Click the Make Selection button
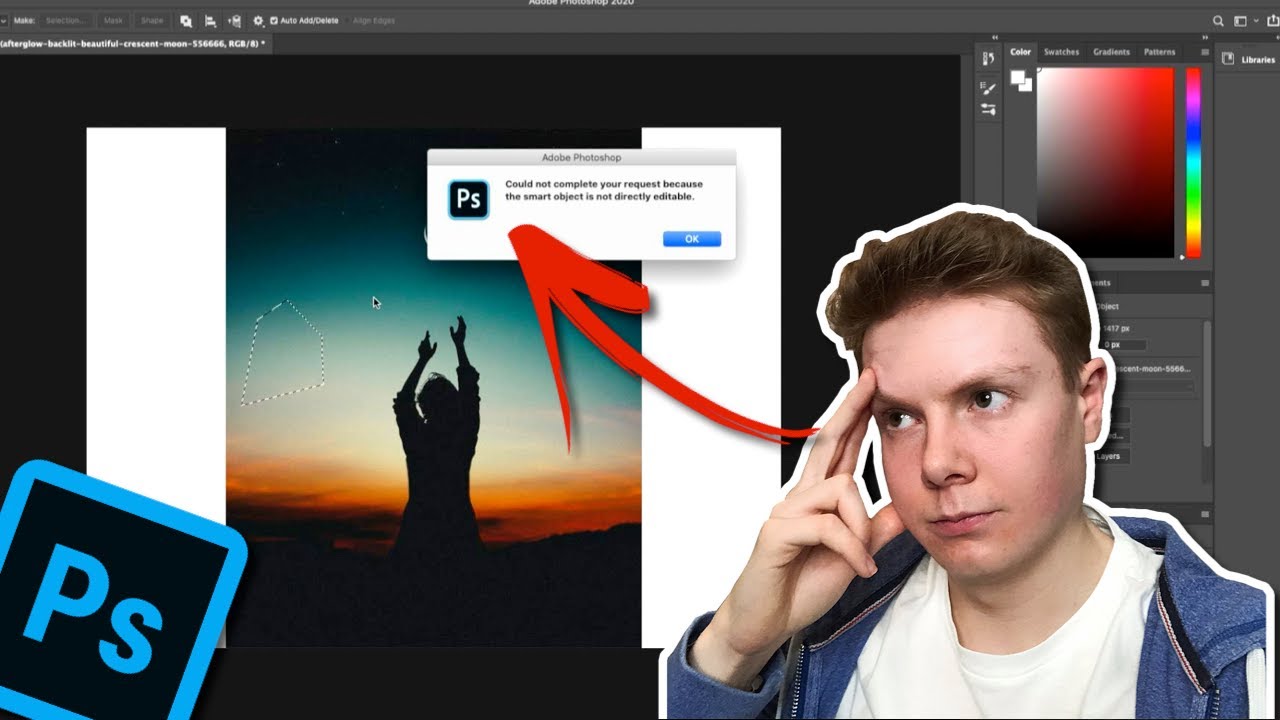 click(65, 20)
